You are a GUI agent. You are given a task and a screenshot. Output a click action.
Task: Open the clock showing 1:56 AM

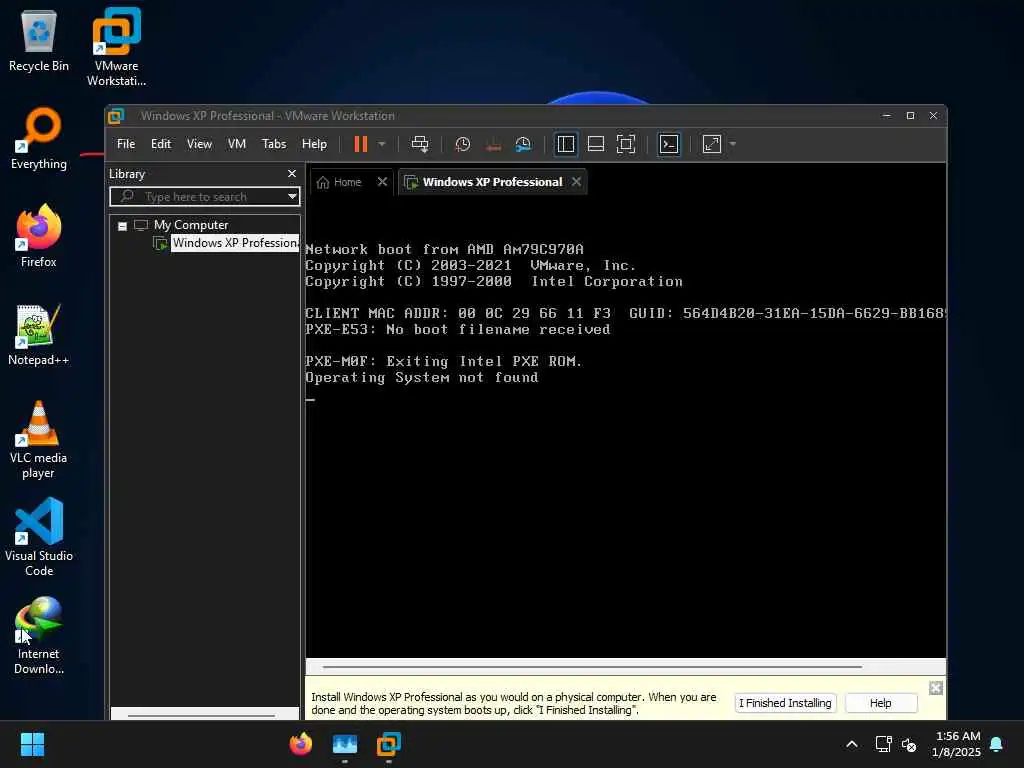tap(957, 744)
